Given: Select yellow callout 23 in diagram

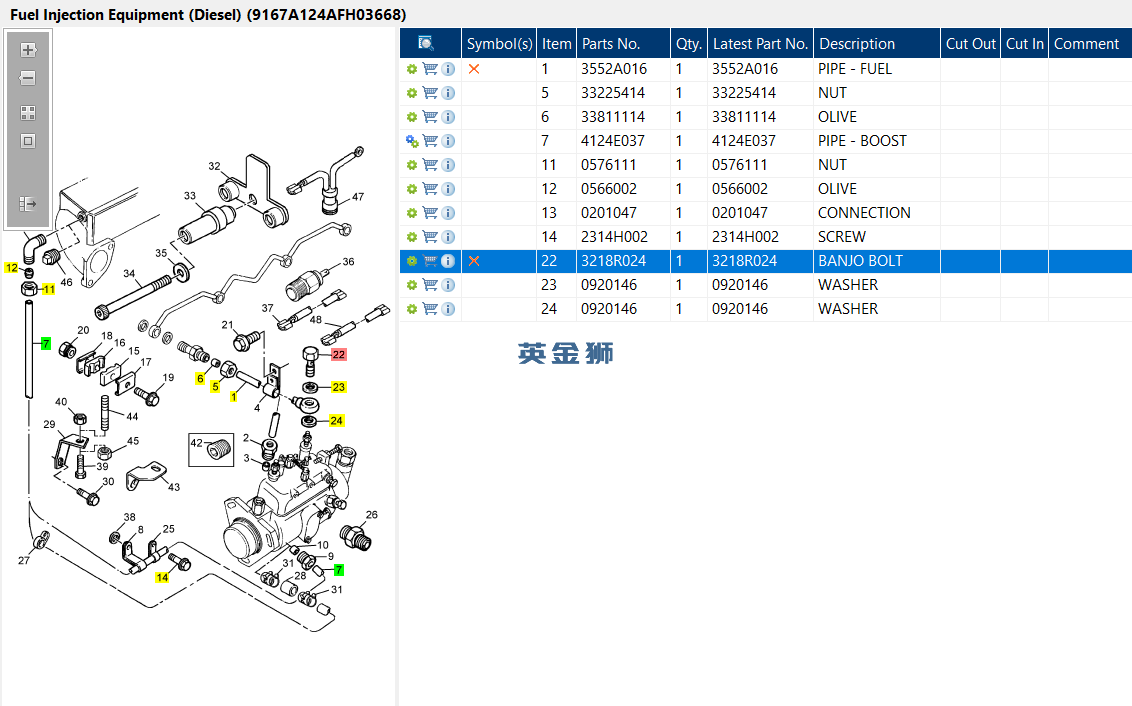Looking at the screenshot, I should click(x=339, y=387).
